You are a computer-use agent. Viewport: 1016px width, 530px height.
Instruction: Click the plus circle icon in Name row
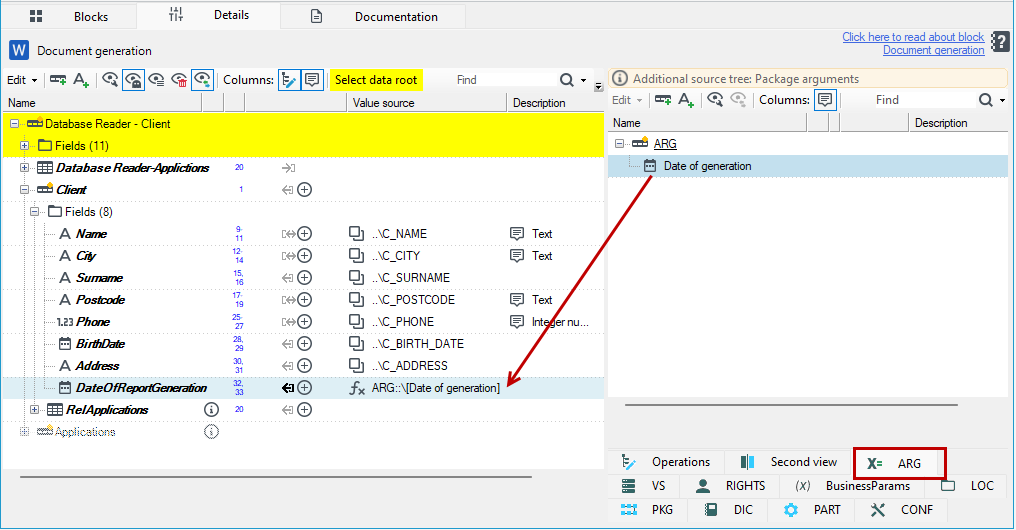point(305,233)
